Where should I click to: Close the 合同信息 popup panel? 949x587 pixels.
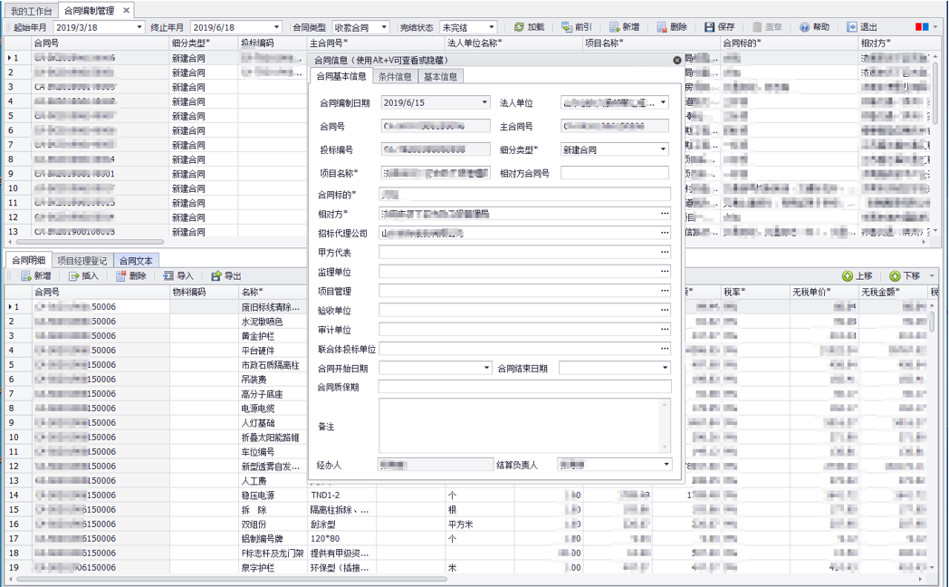click(677, 60)
